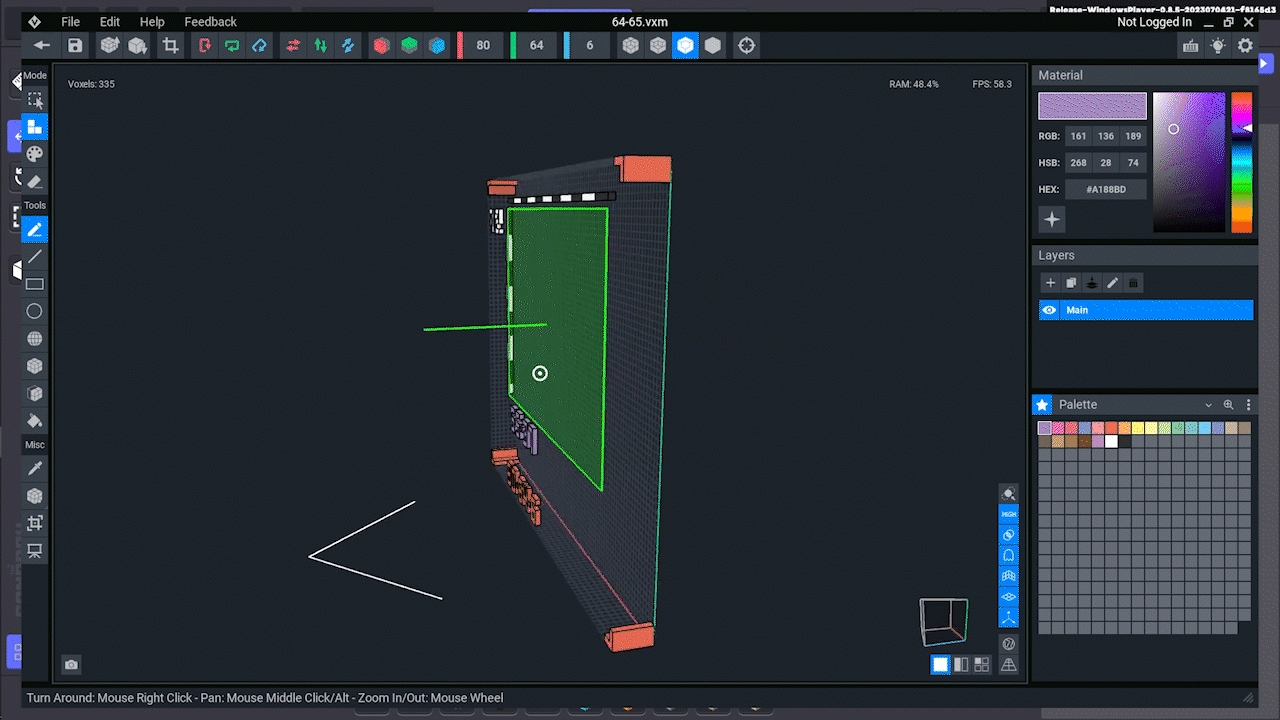Add a new layer with plus button
Viewport: 1280px width, 720px height.
point(1050,283)
